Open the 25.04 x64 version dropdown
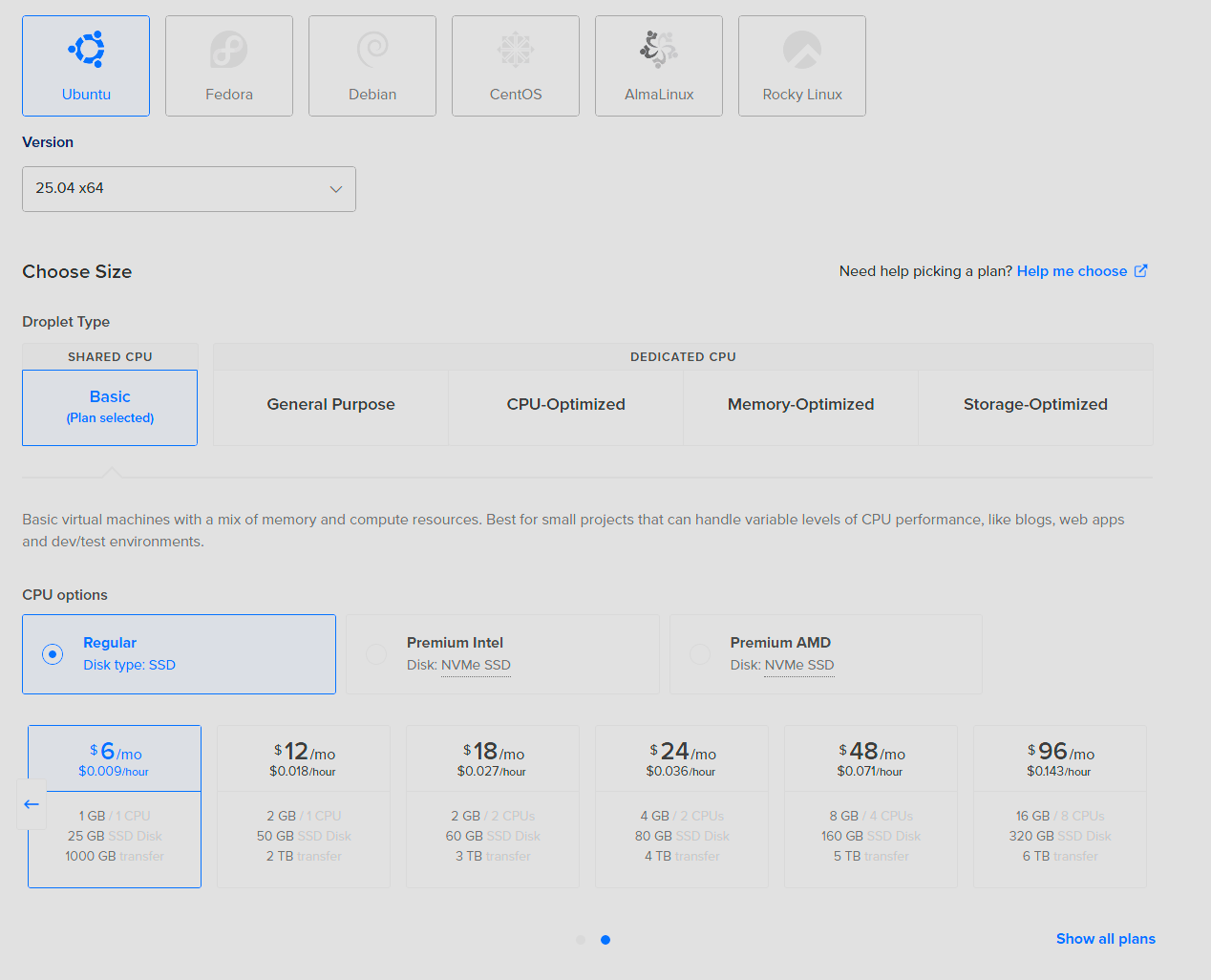 [189, 189]
